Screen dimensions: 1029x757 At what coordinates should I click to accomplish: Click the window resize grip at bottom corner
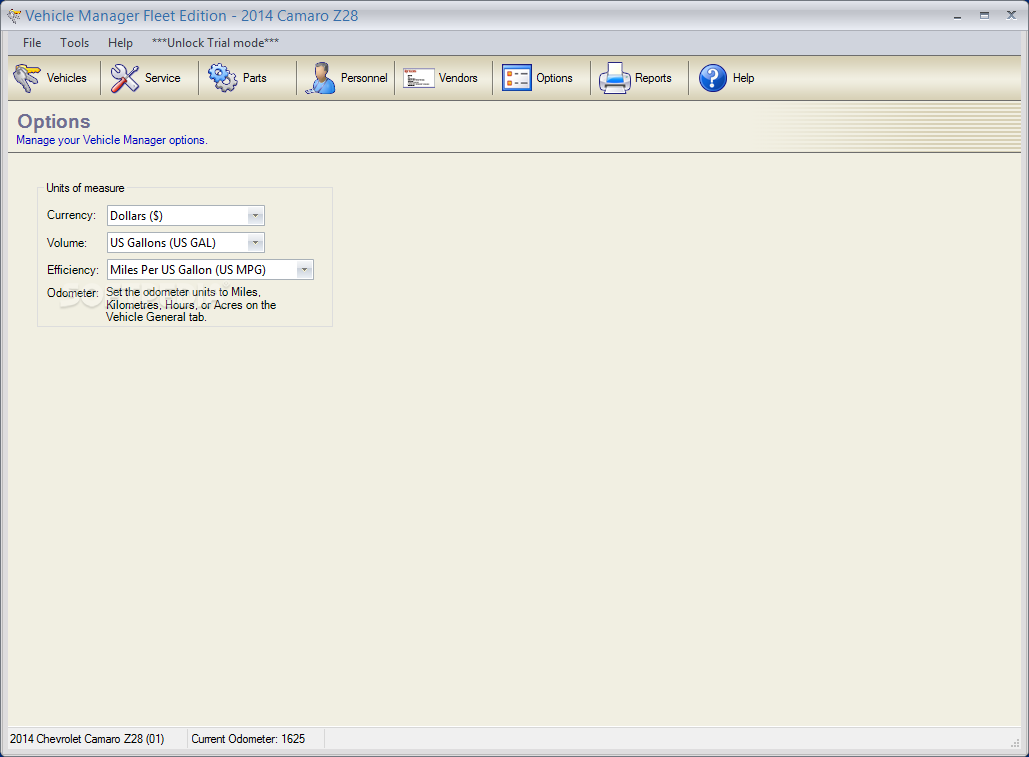point(1015,743)
